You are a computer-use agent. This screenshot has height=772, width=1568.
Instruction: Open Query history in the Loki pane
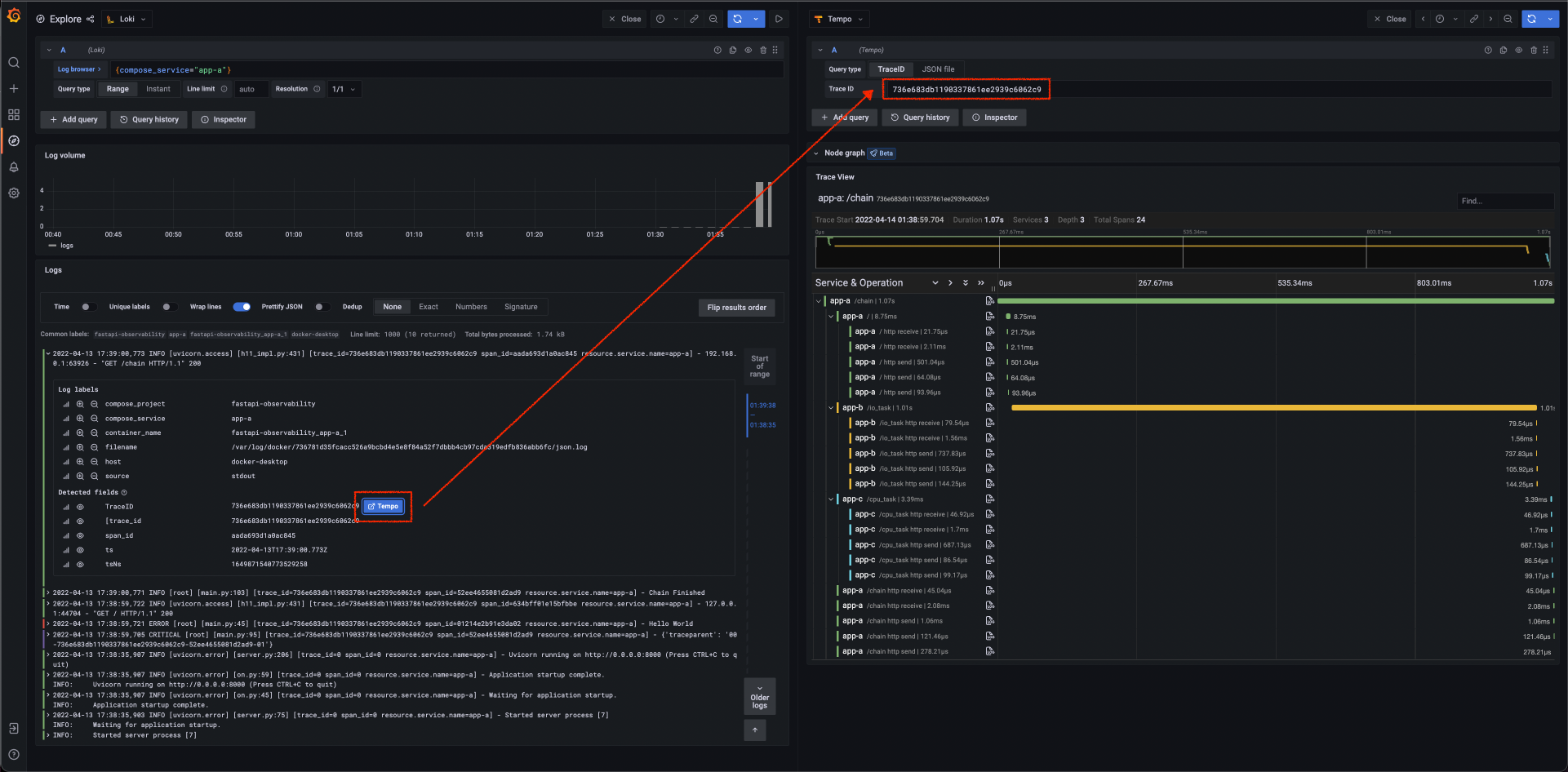coord(149,119)
